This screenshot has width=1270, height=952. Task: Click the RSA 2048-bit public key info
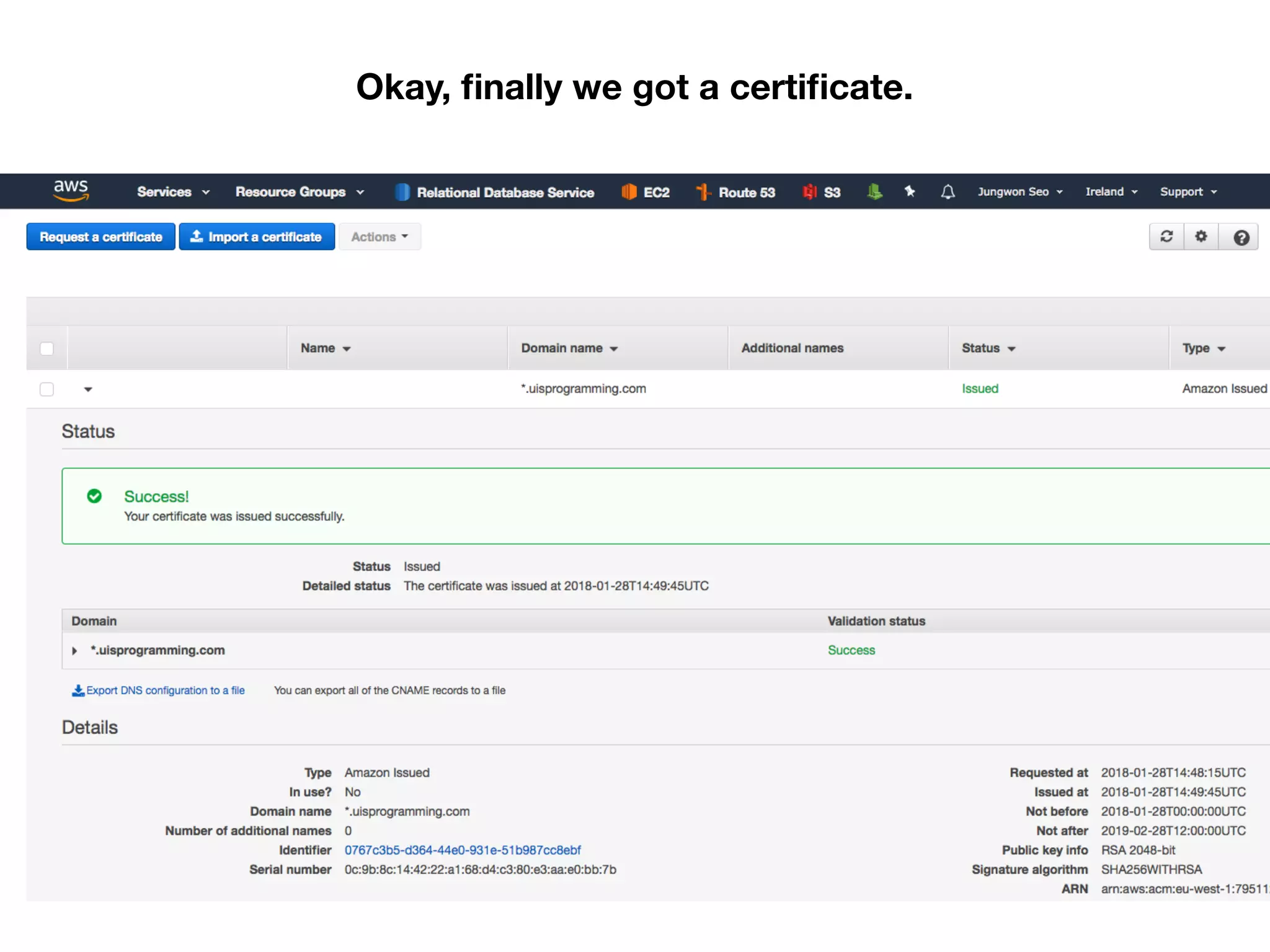[x=1138, y=850]
